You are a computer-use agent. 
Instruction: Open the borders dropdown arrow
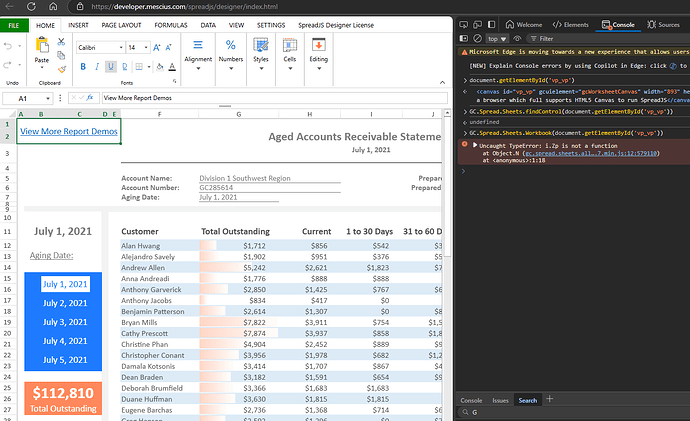point(149,67)
